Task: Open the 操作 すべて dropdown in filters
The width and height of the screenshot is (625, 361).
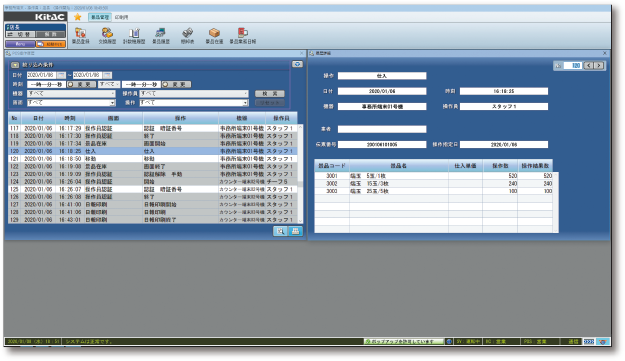Action: tap(194, 102)
